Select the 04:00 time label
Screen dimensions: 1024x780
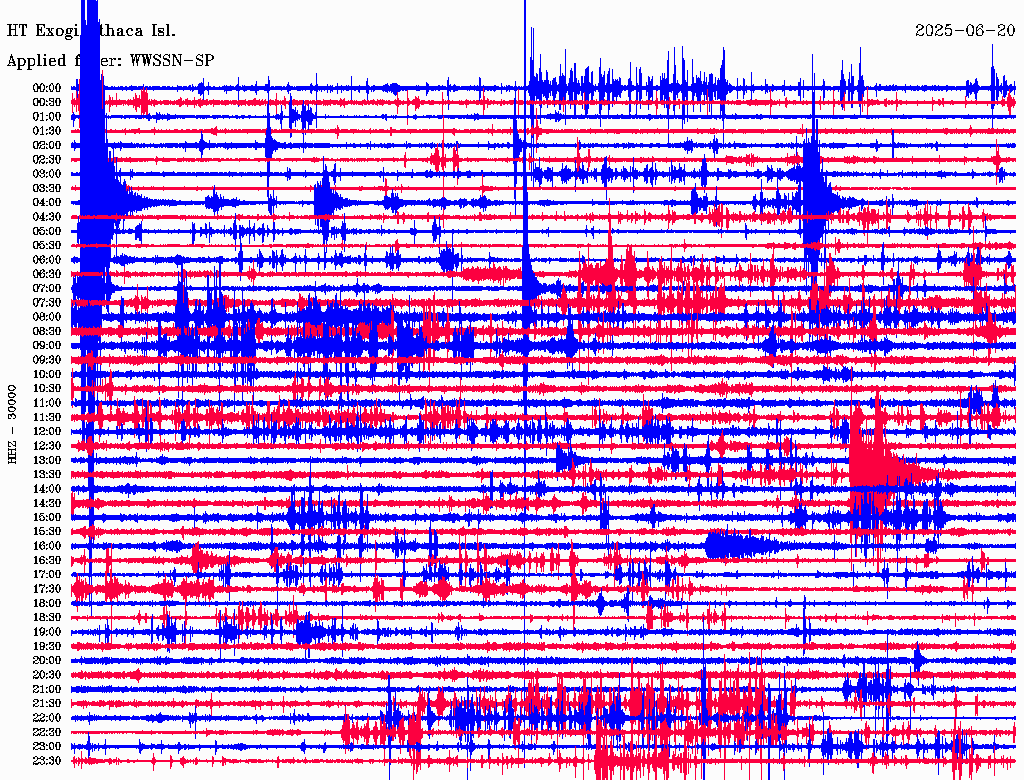pyautogui.click(x=47, y=203)
